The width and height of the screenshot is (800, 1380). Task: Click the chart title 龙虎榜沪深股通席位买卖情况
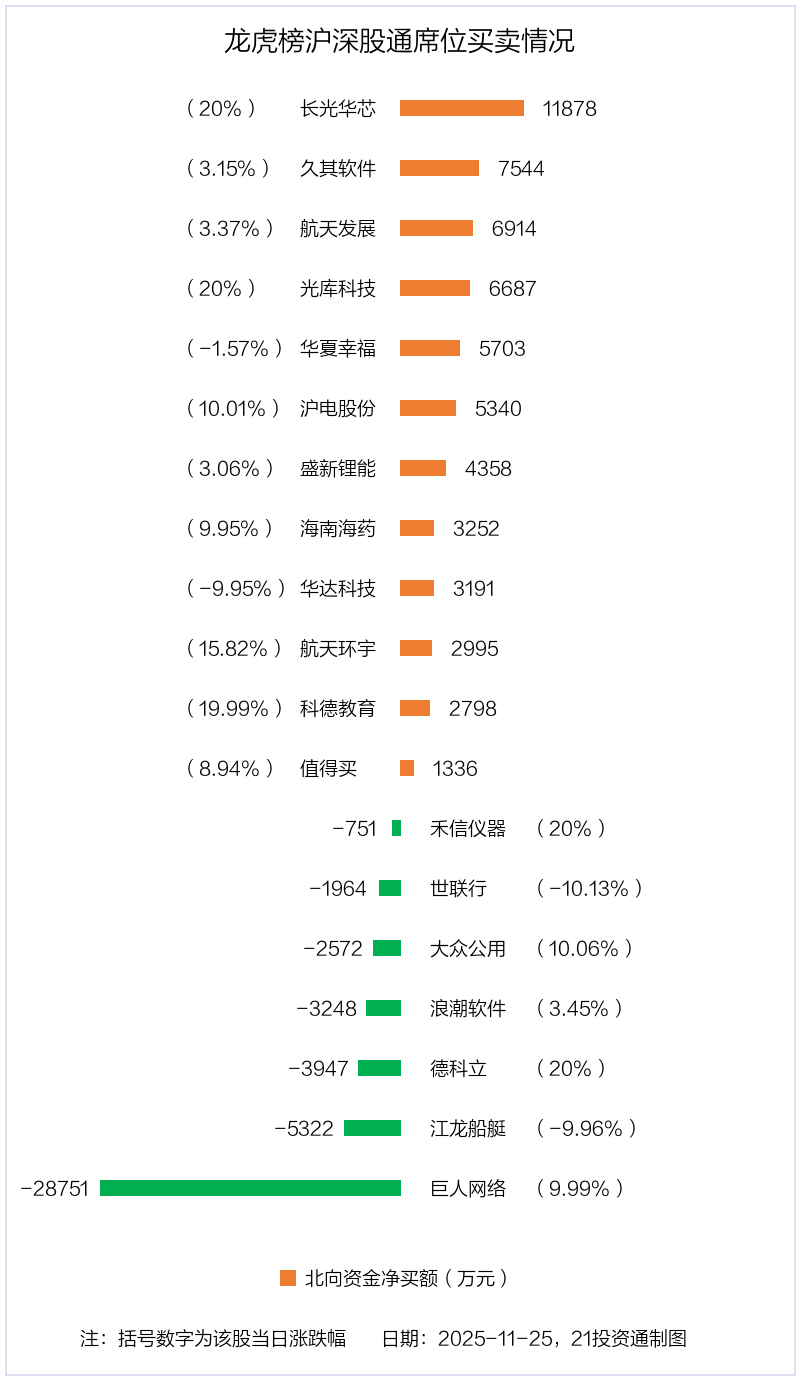point(399,42)
